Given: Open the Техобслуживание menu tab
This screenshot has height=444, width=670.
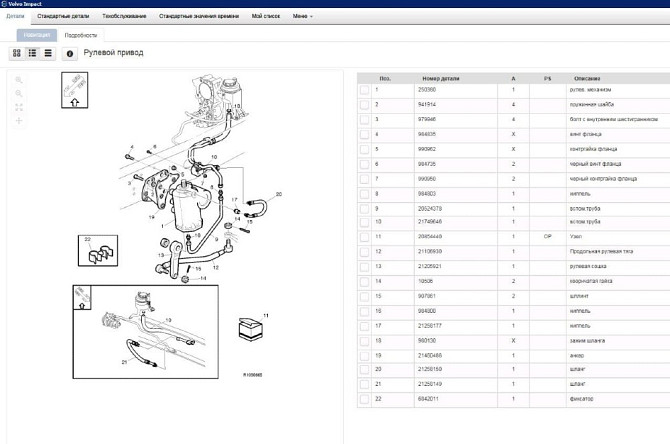Looking at the screenshot, I should coord(124,17).
